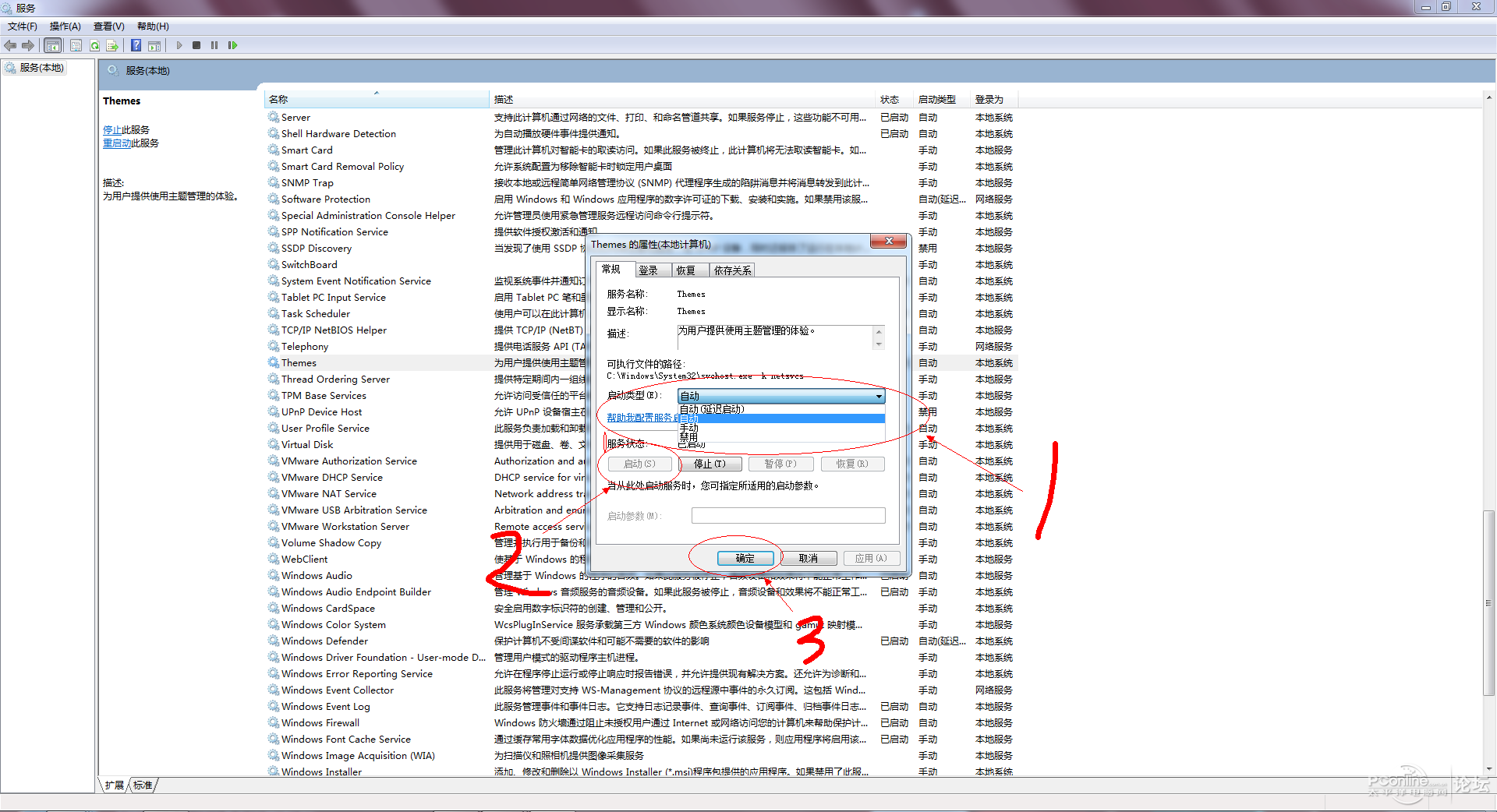This screenshot has width=1497, height=812.
Task: Open Help with the blue question-mark icon
Action: [136, 45]
